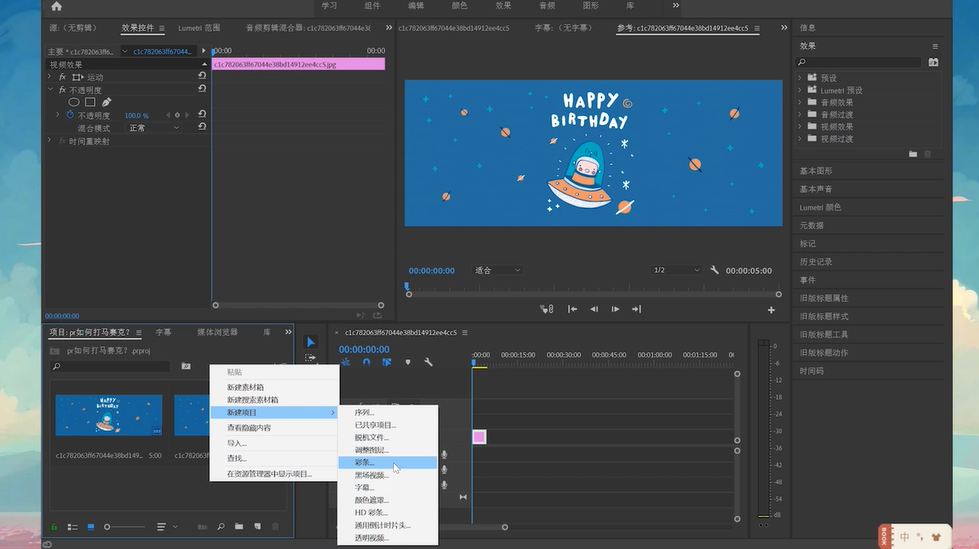Click Automate to Sequence icon

click(x=202, y=527)
